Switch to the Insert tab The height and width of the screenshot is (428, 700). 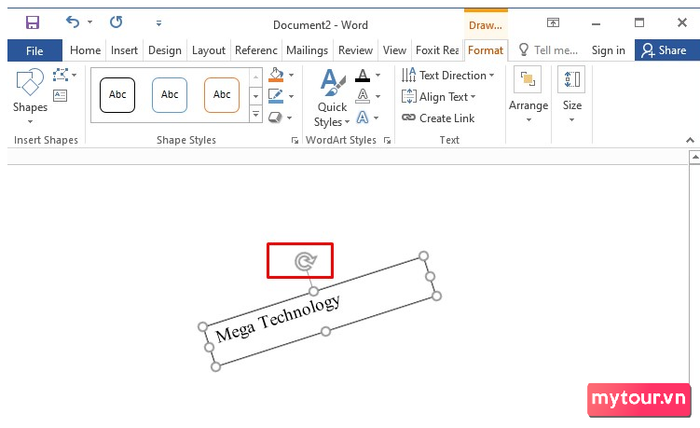click(x=124, y=50)
